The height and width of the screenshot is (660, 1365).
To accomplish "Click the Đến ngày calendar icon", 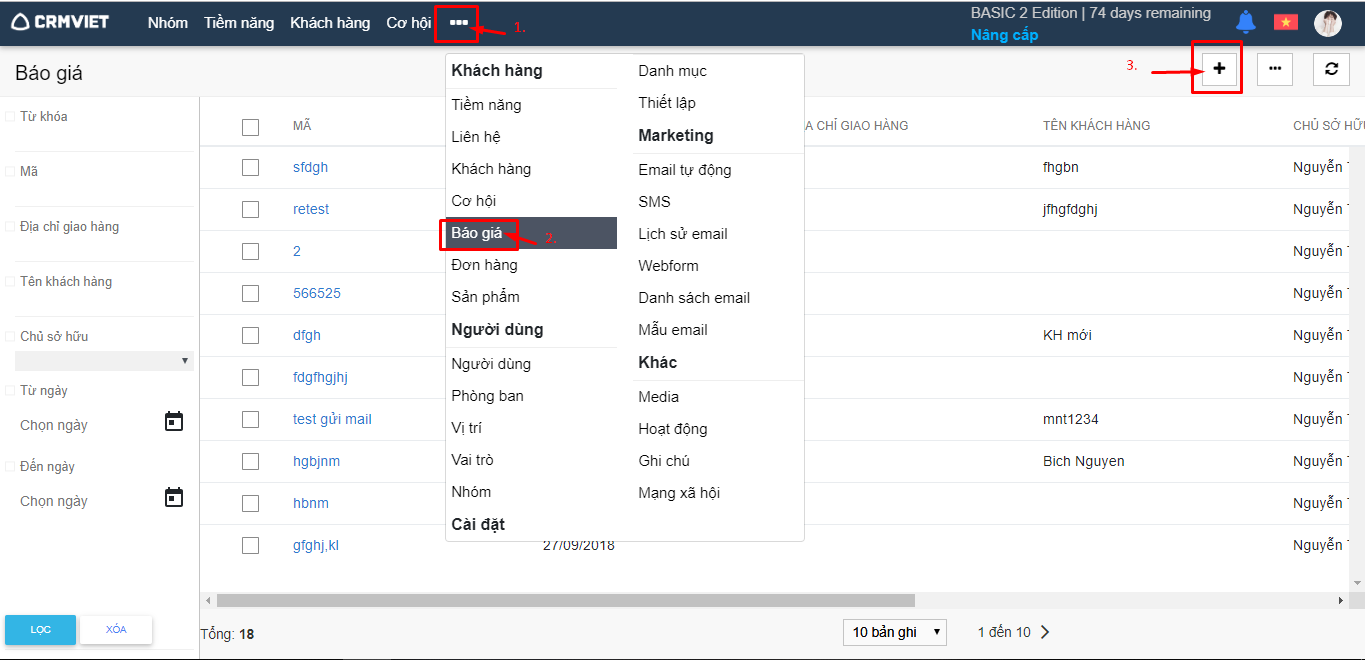I will (174, 497).
